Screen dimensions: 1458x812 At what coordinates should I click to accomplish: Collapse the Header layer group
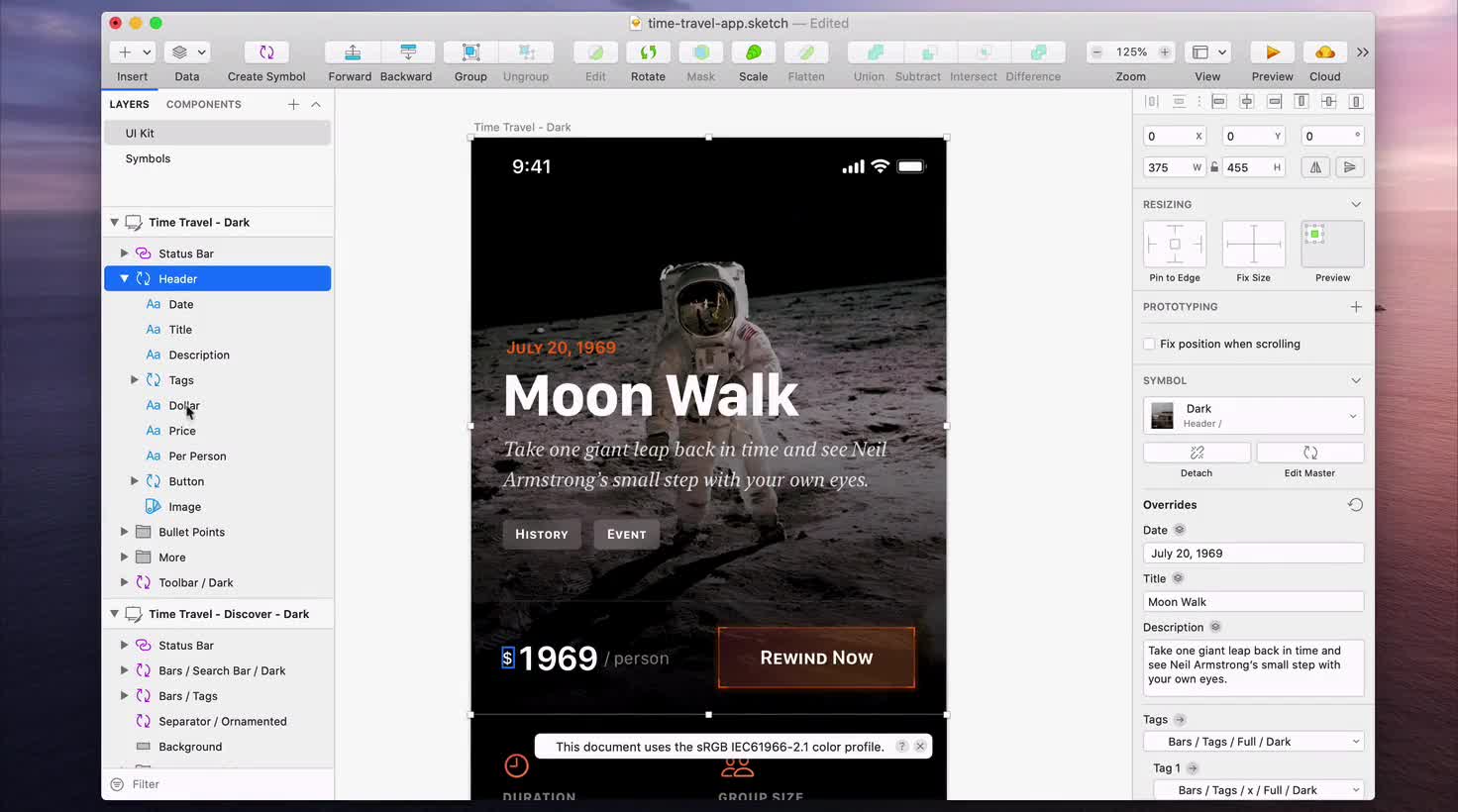(x=124, y=279)
